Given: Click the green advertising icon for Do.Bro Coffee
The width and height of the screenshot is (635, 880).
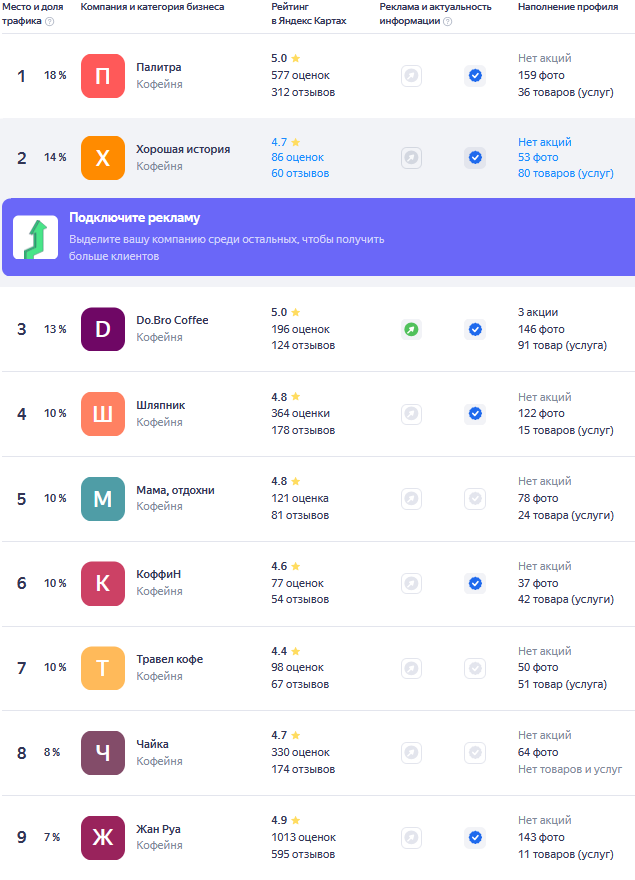Looking at the screenshot, I should coord(412,329).
